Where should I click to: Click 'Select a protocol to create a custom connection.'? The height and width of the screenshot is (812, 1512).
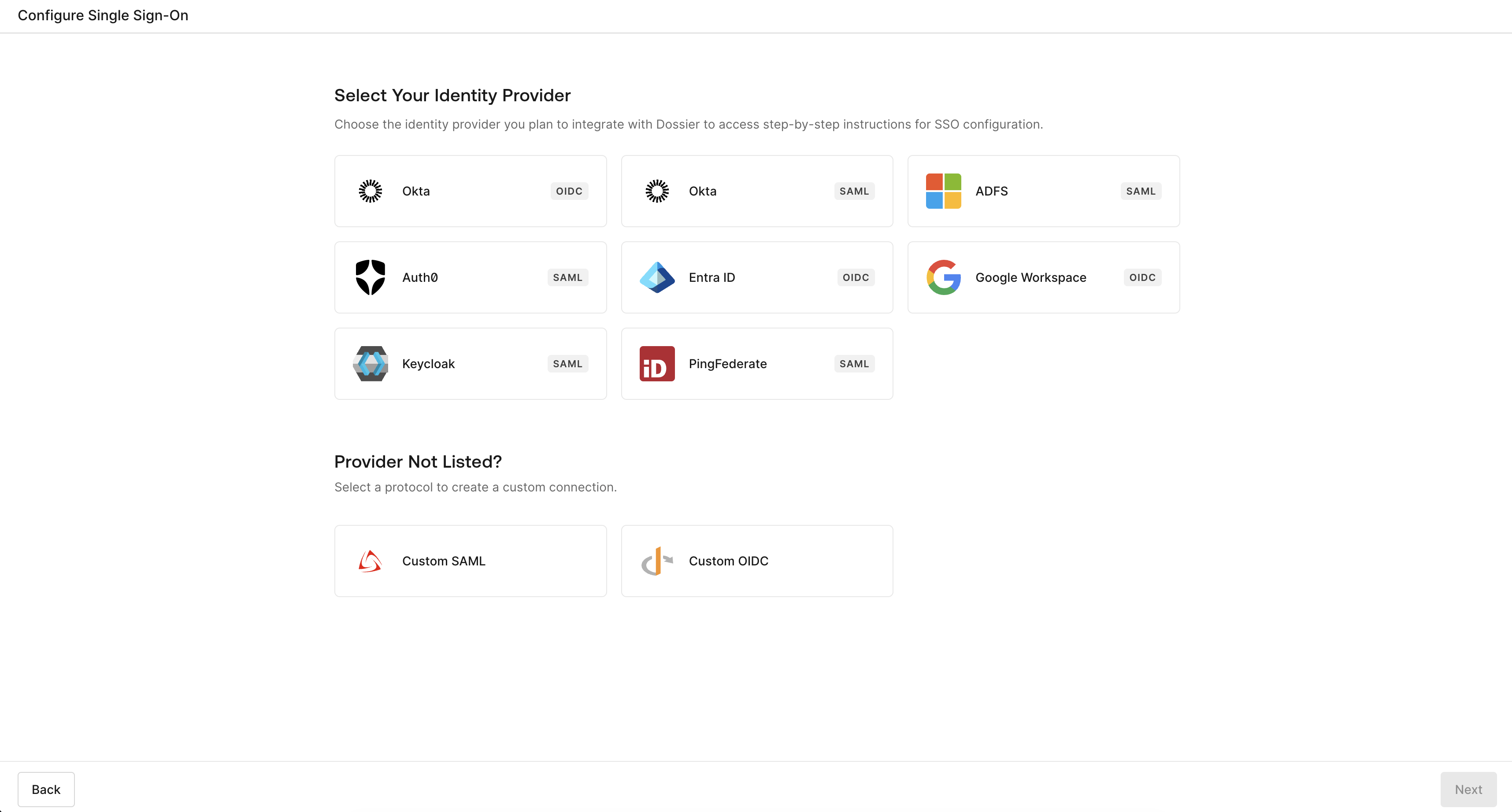point(475,487)
